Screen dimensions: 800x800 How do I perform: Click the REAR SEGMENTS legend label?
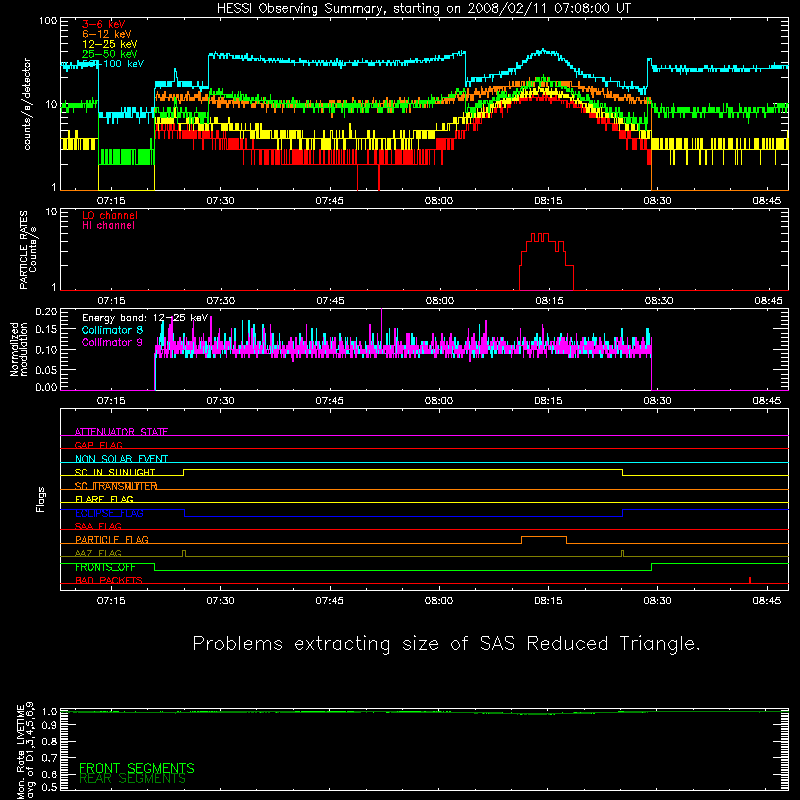point(132,778)
